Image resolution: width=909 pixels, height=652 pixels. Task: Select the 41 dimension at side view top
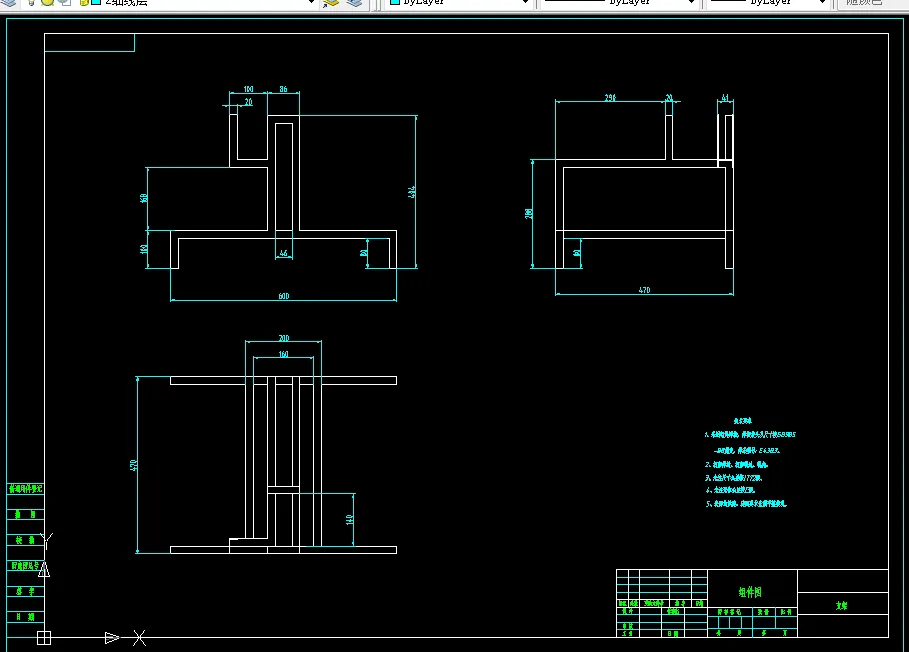point(725,98)
